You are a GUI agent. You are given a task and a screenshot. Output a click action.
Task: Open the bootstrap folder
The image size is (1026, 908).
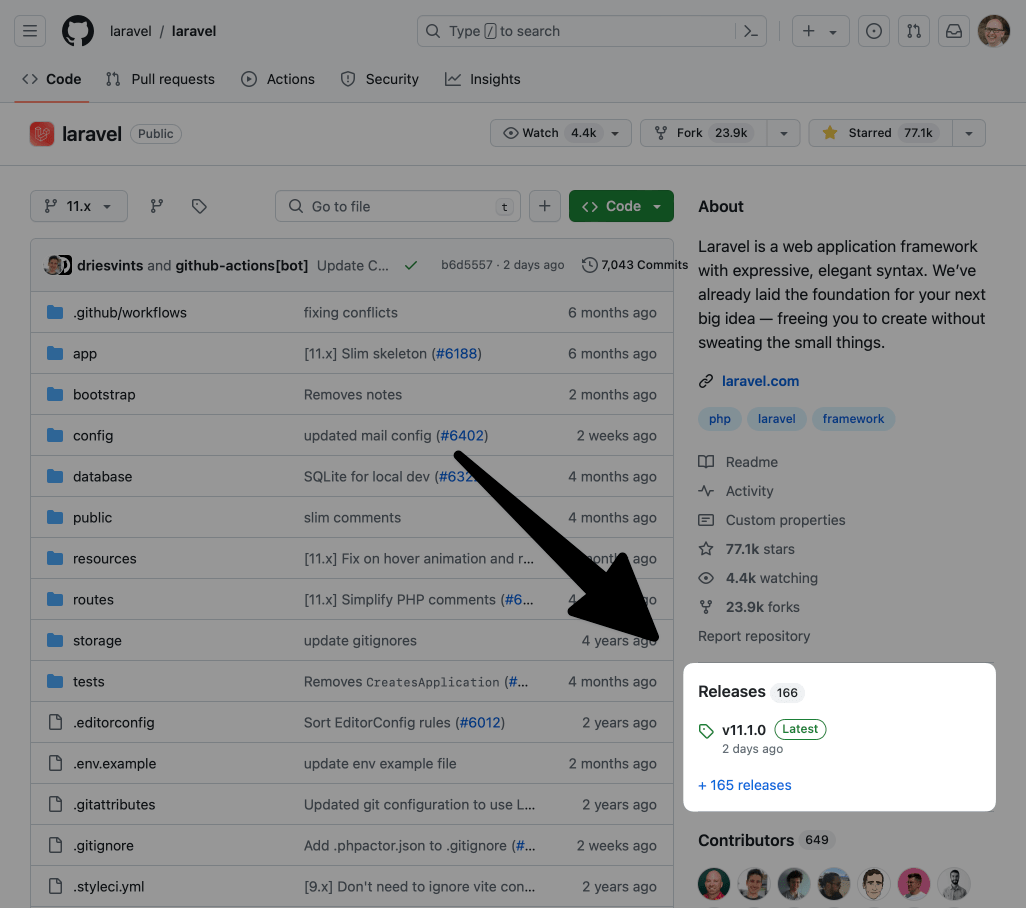[x=104, y=394]
